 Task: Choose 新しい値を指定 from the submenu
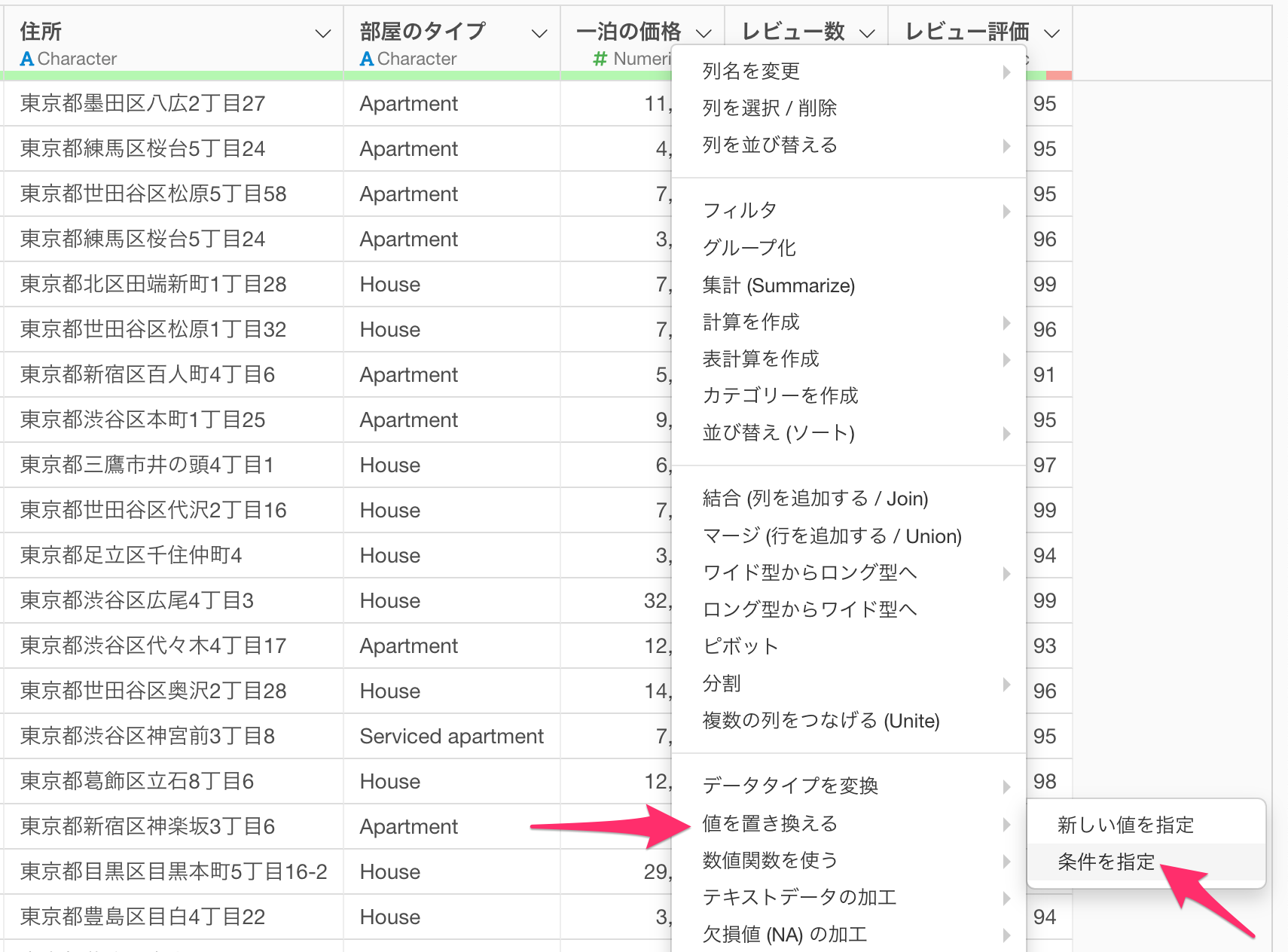tap(1125, 825)
